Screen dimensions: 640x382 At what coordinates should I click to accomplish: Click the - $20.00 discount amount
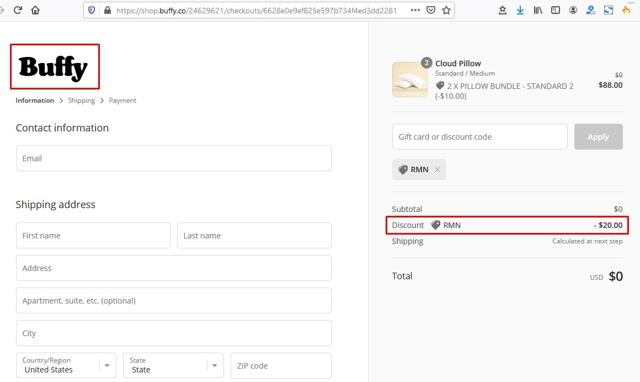[x=608, y=225]
